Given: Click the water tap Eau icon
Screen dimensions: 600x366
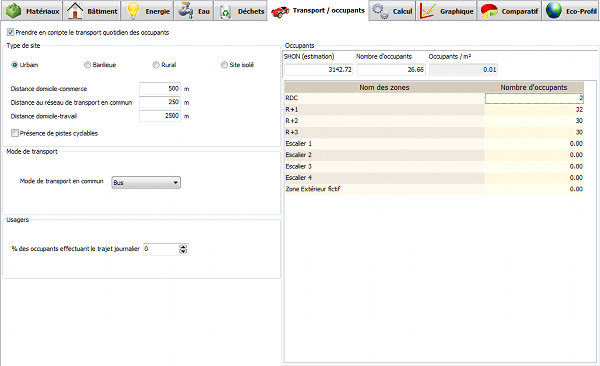Looking at the screenshot, I should coord(186,11).
